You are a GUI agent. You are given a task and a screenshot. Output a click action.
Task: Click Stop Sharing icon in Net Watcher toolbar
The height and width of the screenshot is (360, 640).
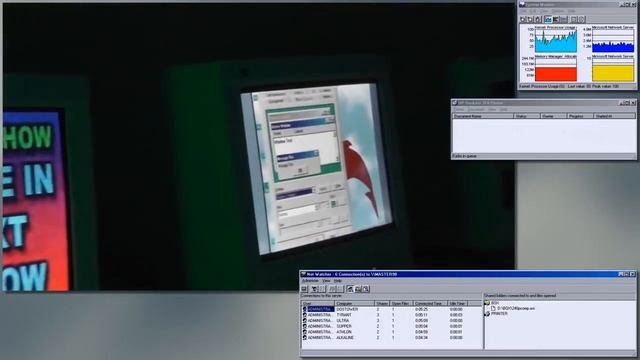click(340, 289)
